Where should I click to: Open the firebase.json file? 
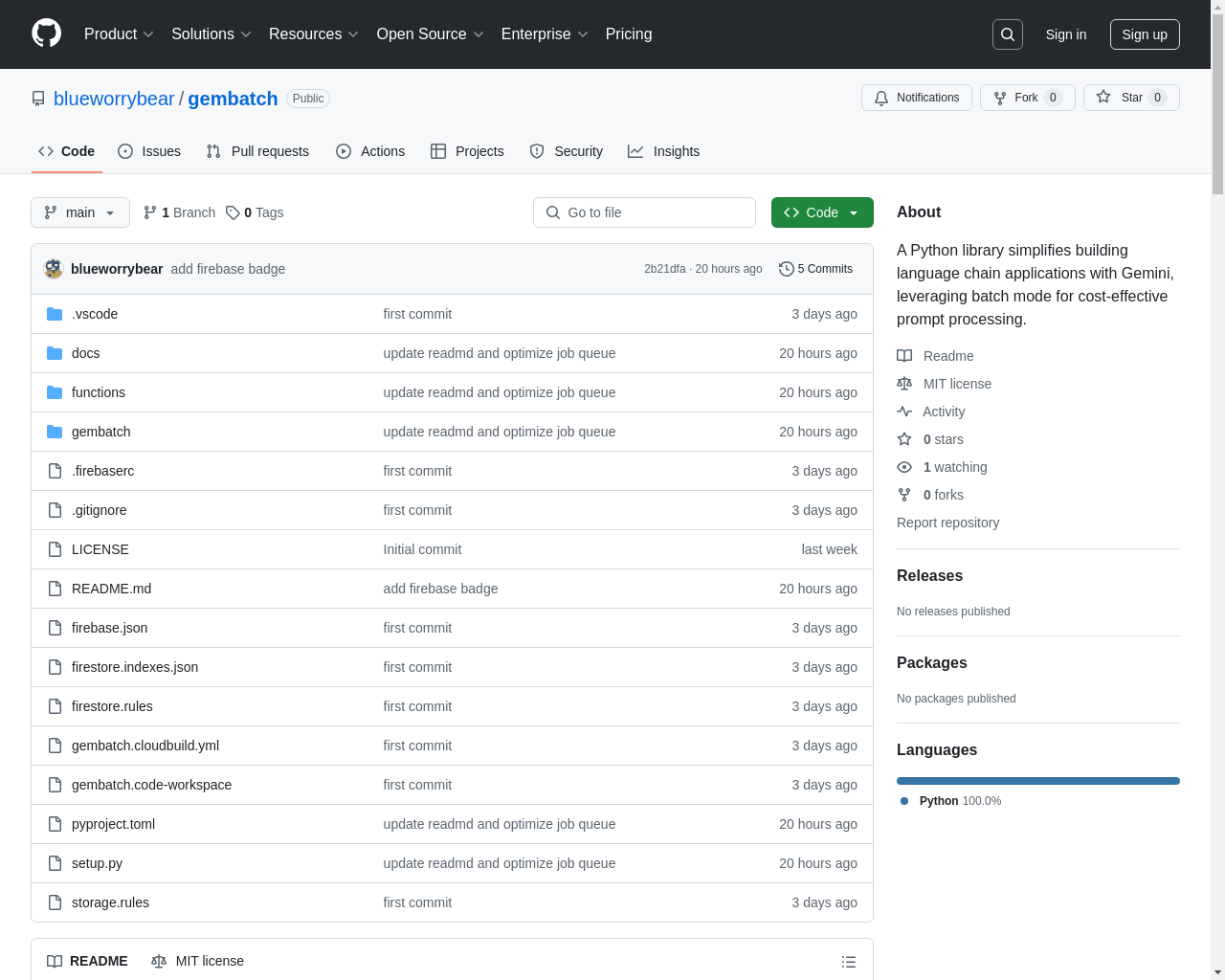tap(109, 628)
